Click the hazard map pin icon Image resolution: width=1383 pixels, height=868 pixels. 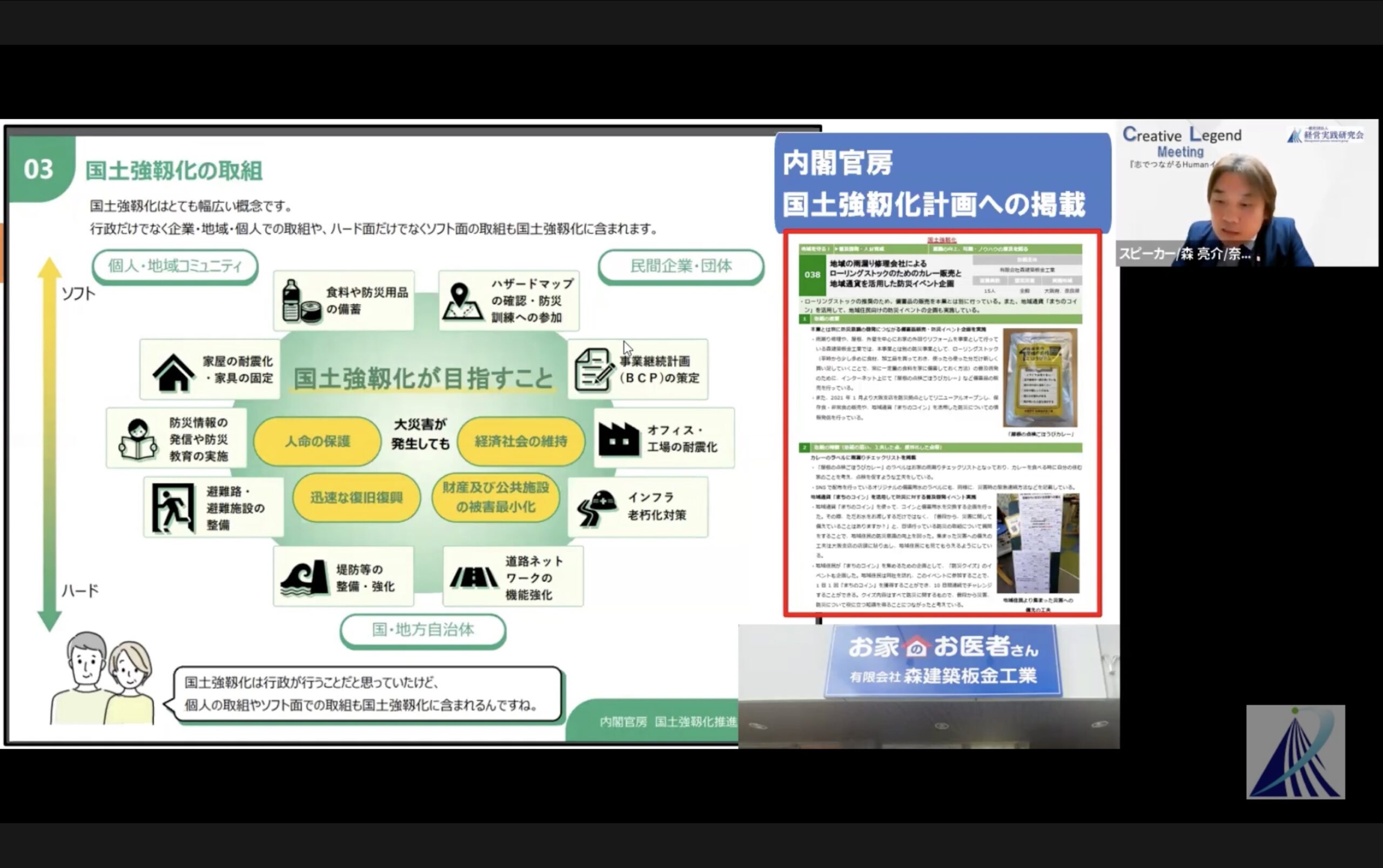pos(462,301)
